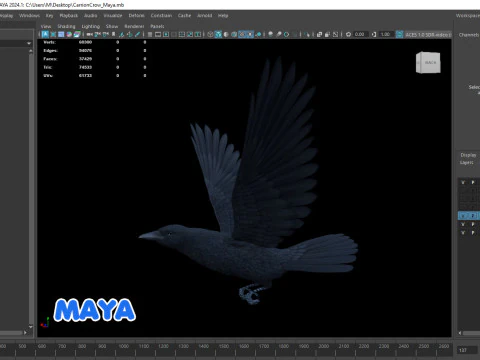Toggle the Film Gate icon
Screen dimensions: 480x360
click(x=158, y=34)
